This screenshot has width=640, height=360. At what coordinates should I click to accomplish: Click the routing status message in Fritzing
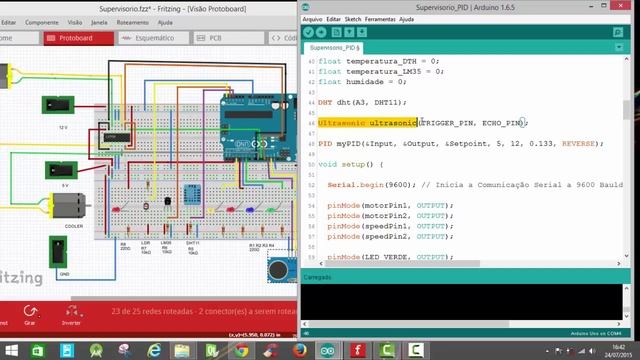[x=204, y=311]
